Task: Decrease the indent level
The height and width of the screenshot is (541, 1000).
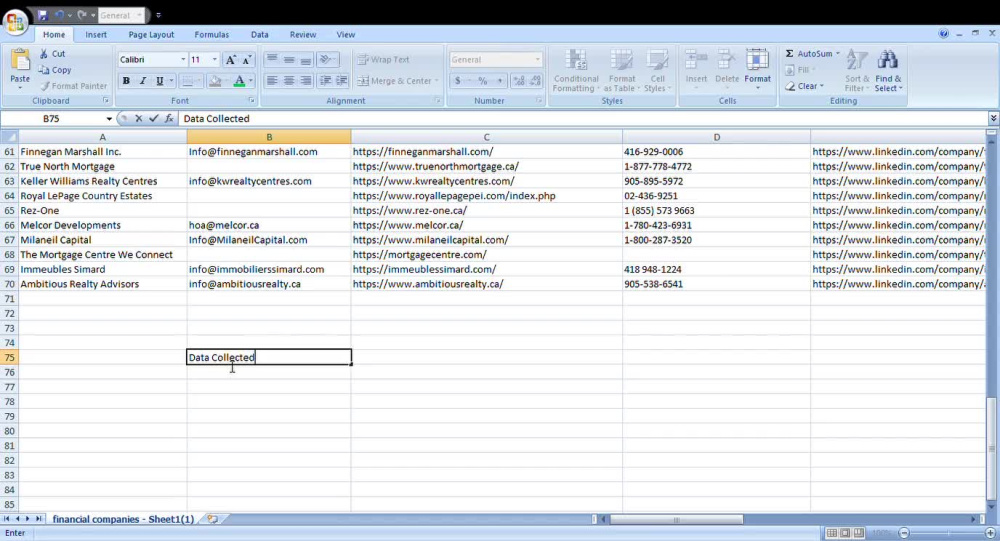Action: (x=325, y=81)
